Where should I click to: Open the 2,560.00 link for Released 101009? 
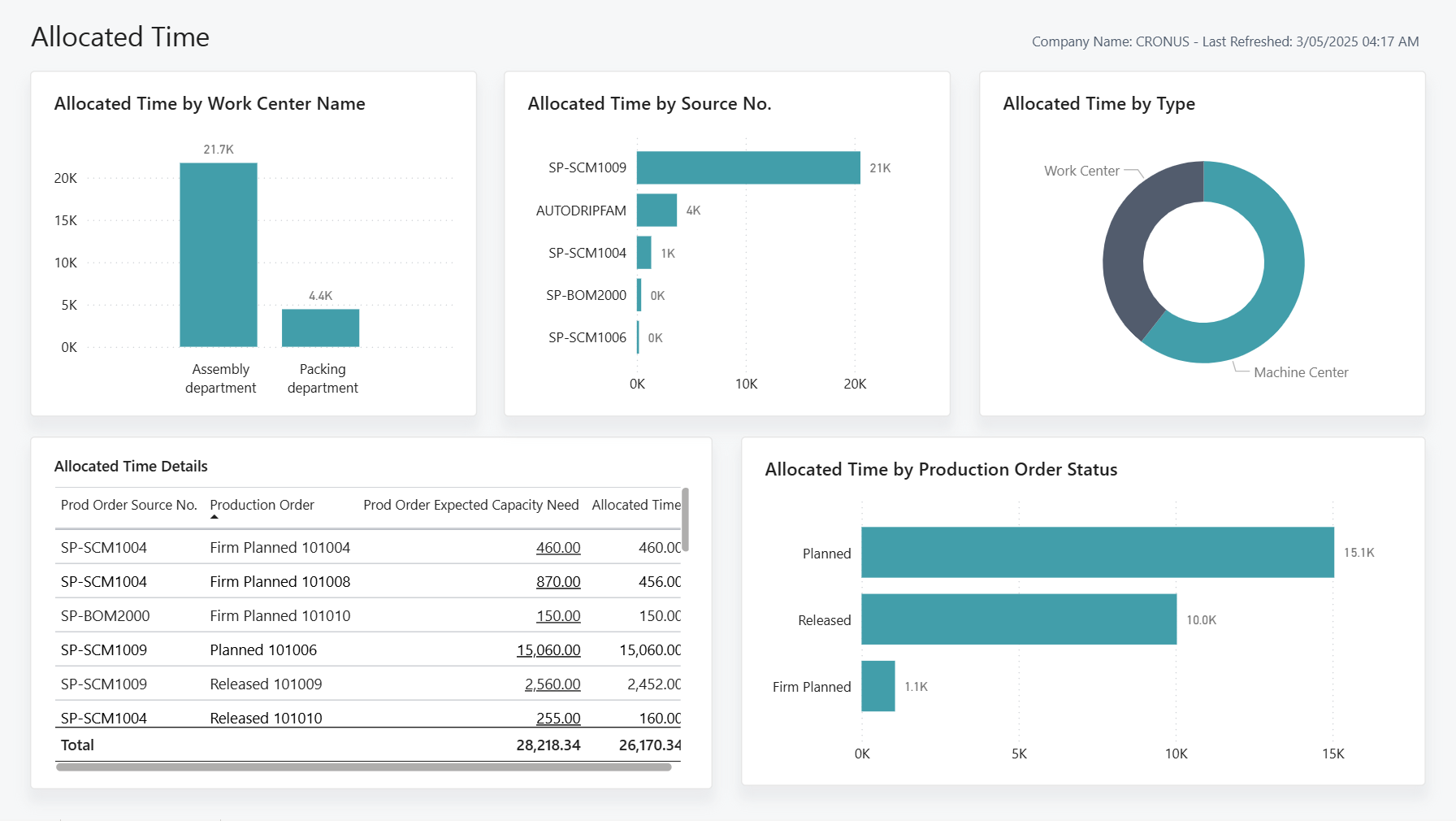[552, 684]
